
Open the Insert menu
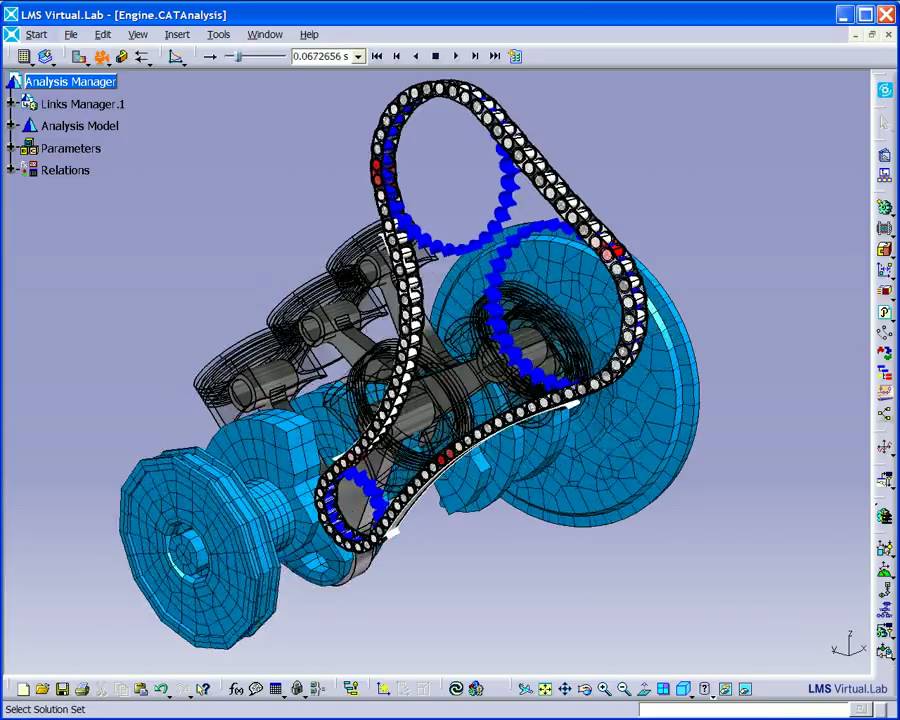click(x=177, y=34)
